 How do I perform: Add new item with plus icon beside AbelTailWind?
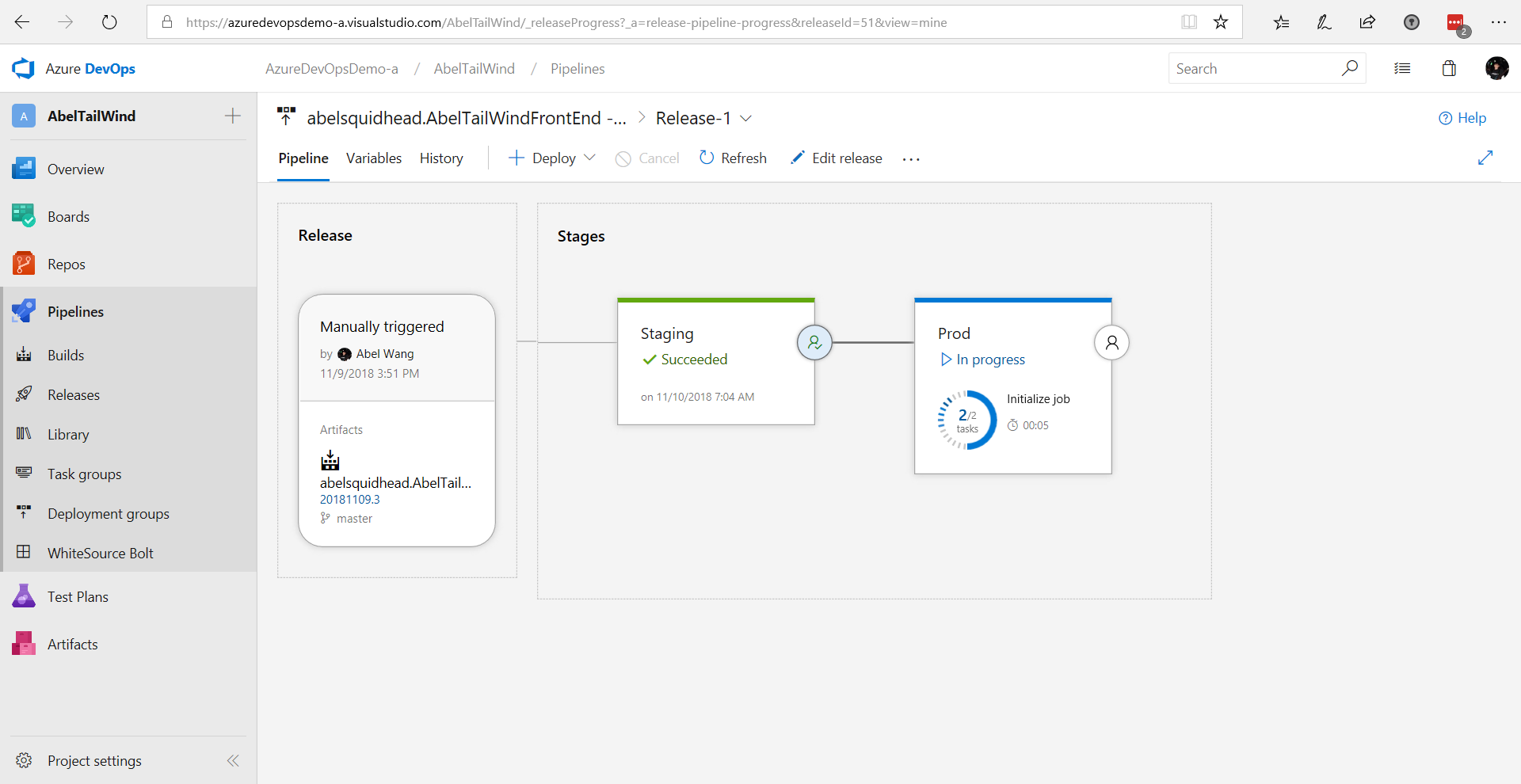232,116
